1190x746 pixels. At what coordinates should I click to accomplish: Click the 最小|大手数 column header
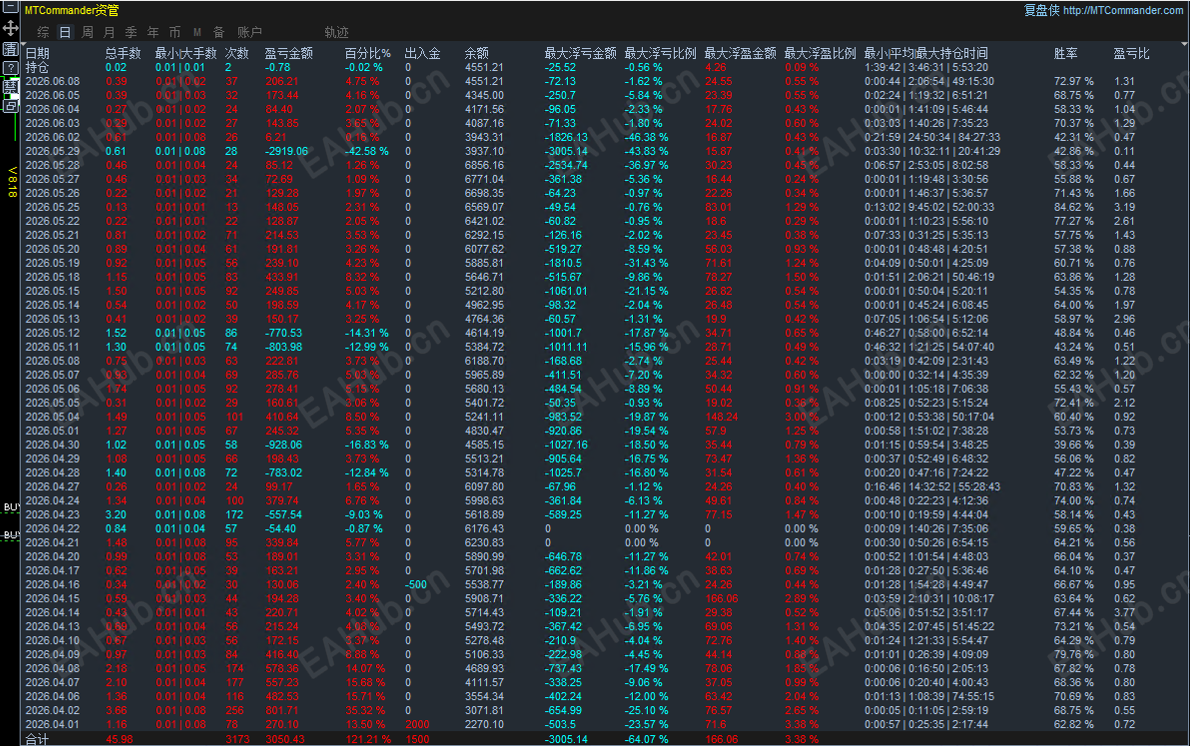point(186,53)
